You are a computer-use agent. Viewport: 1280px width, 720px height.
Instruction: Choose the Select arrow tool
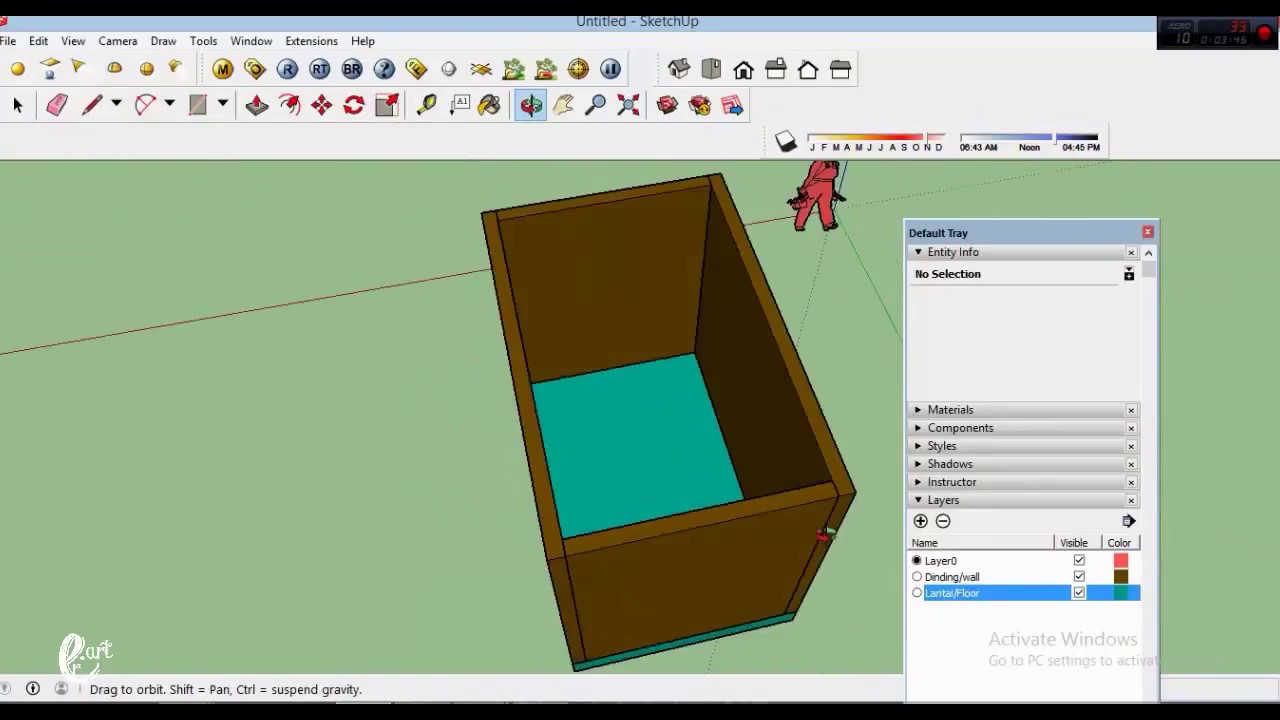[x=17, y=105]
